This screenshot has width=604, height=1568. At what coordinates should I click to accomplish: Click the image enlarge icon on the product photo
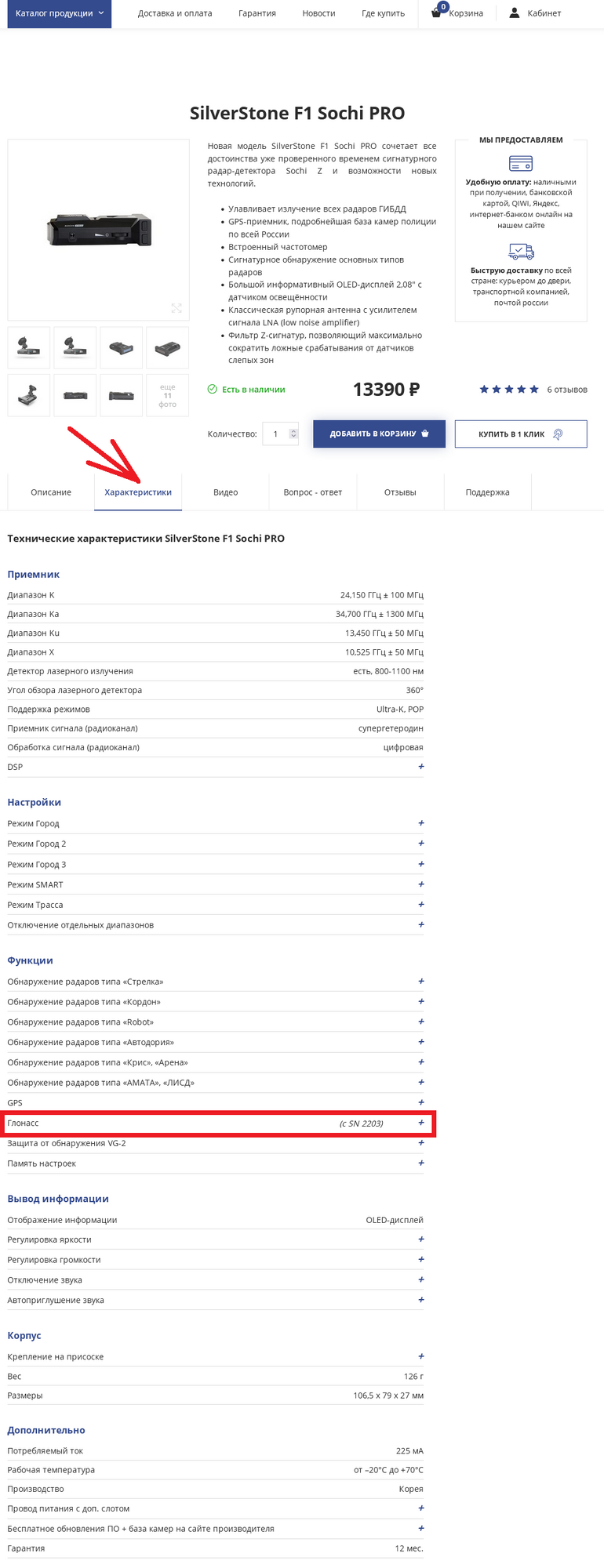click(x=176, y=308)
